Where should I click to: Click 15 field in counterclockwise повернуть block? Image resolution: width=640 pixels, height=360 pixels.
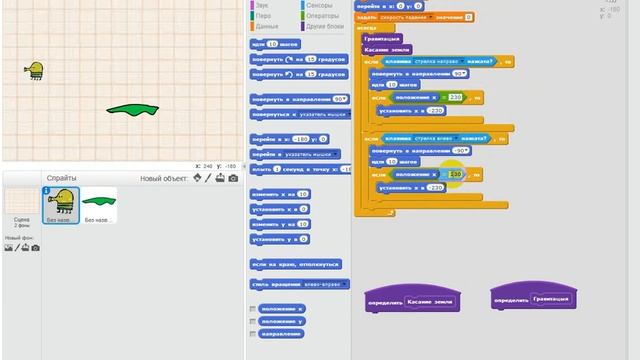[311, 74]
